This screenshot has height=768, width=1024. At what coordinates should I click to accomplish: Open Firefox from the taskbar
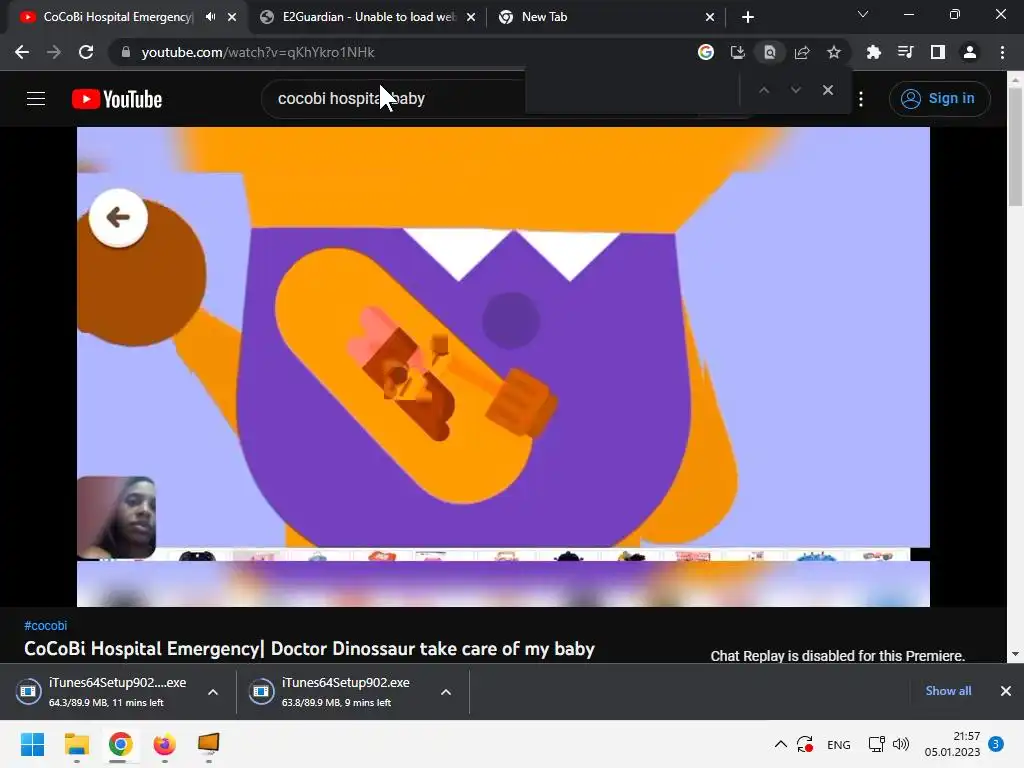point(165,744)
